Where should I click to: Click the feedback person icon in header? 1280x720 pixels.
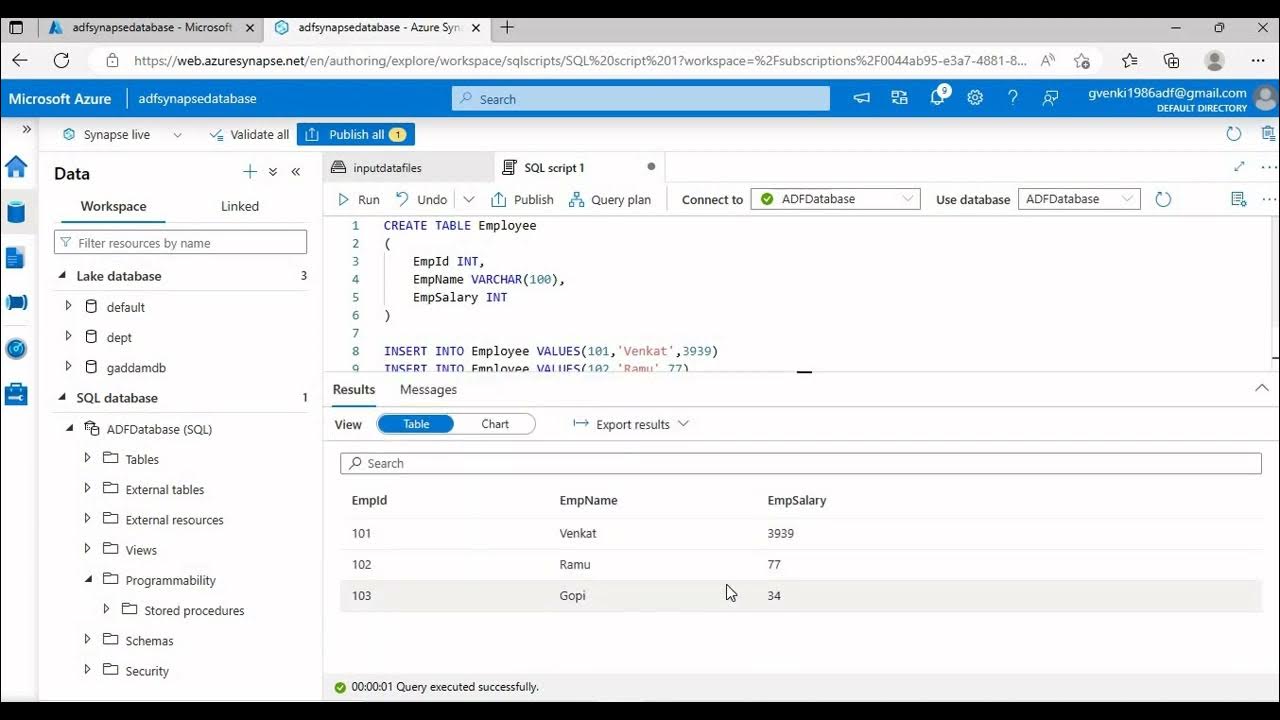tap(1050, 98)
